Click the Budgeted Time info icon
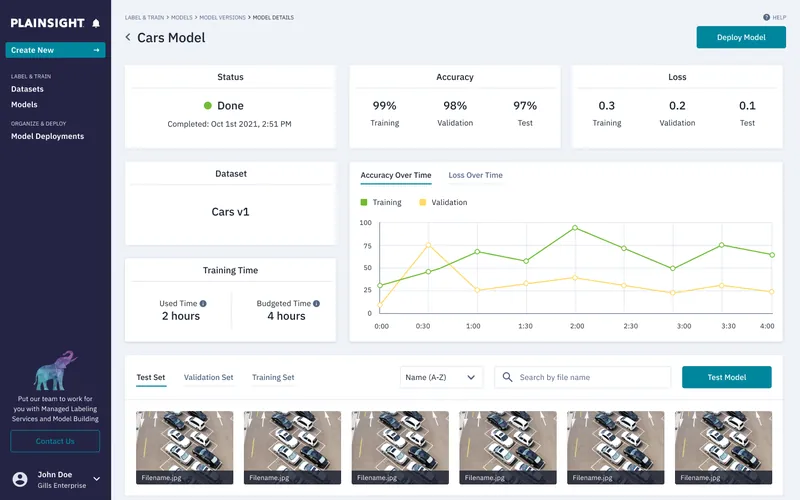 (316, 304)
